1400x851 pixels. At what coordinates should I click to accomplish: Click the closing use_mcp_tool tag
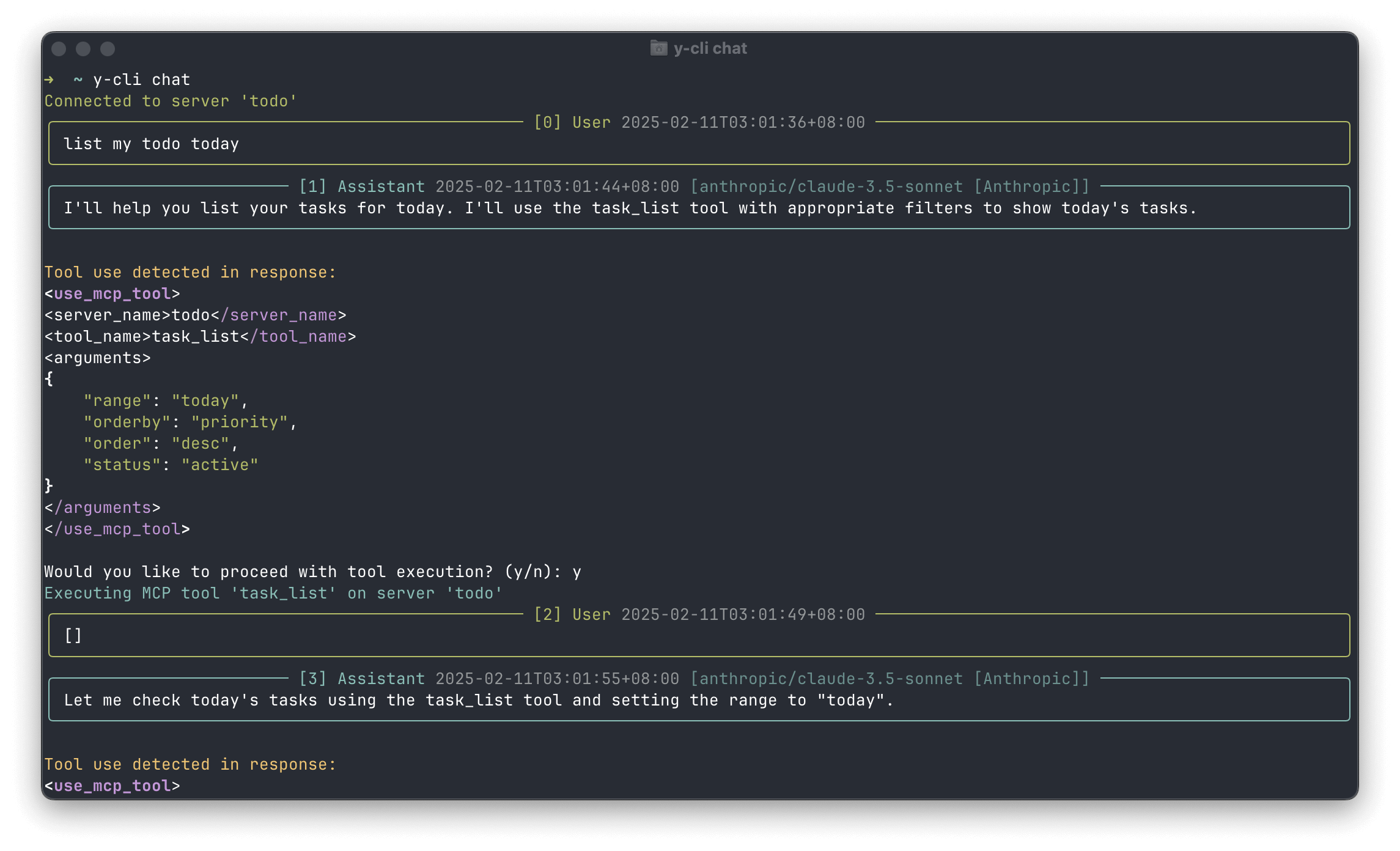tap(116, 528)
